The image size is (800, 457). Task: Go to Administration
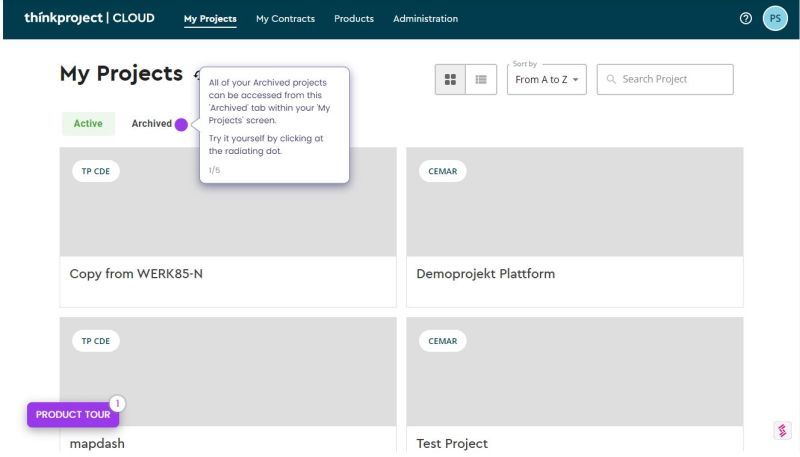(425, 19)
